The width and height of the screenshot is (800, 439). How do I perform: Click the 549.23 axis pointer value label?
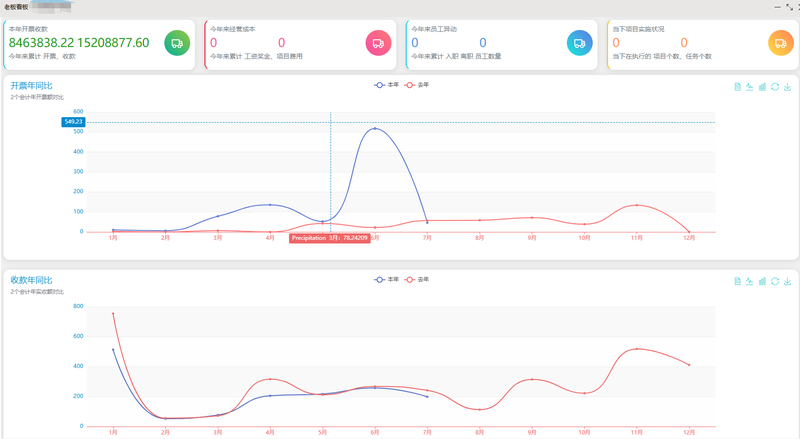point(73,122)
